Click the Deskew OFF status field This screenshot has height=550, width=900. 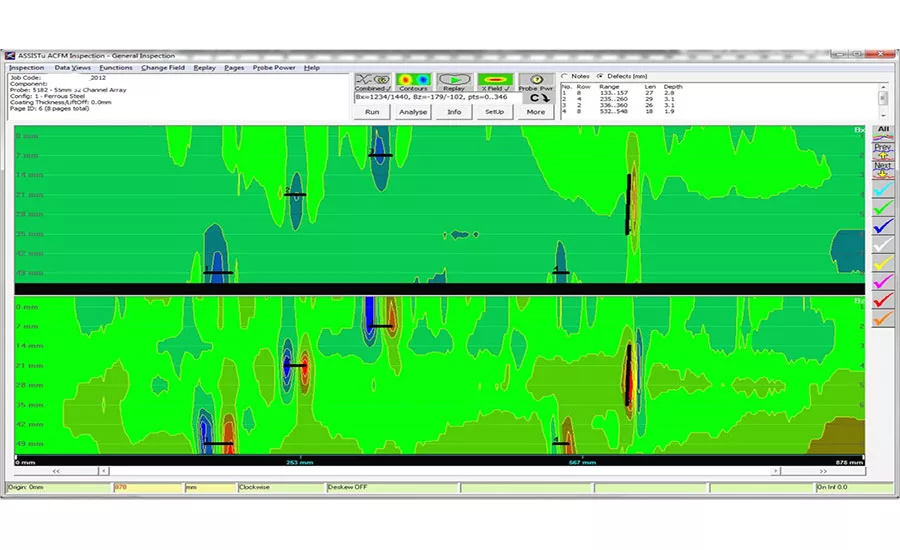click(393, 487)
